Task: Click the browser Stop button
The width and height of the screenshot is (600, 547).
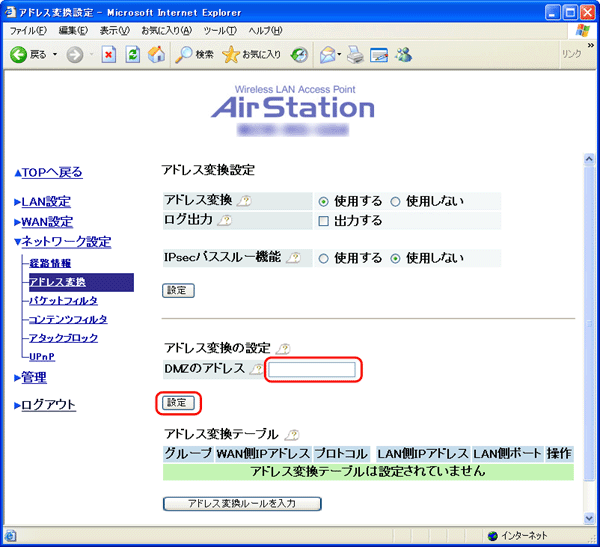Action: 109,54
